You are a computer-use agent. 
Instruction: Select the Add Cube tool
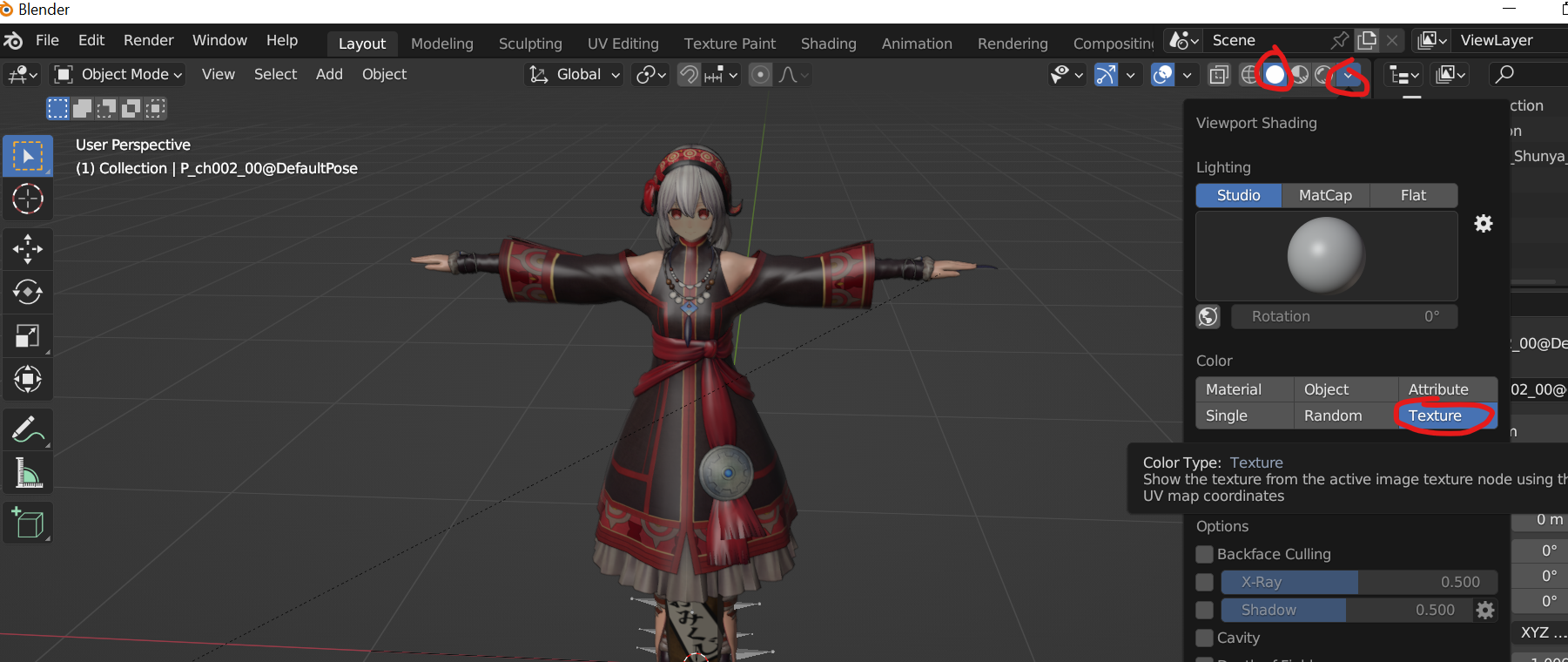click(x=28, y=523)
